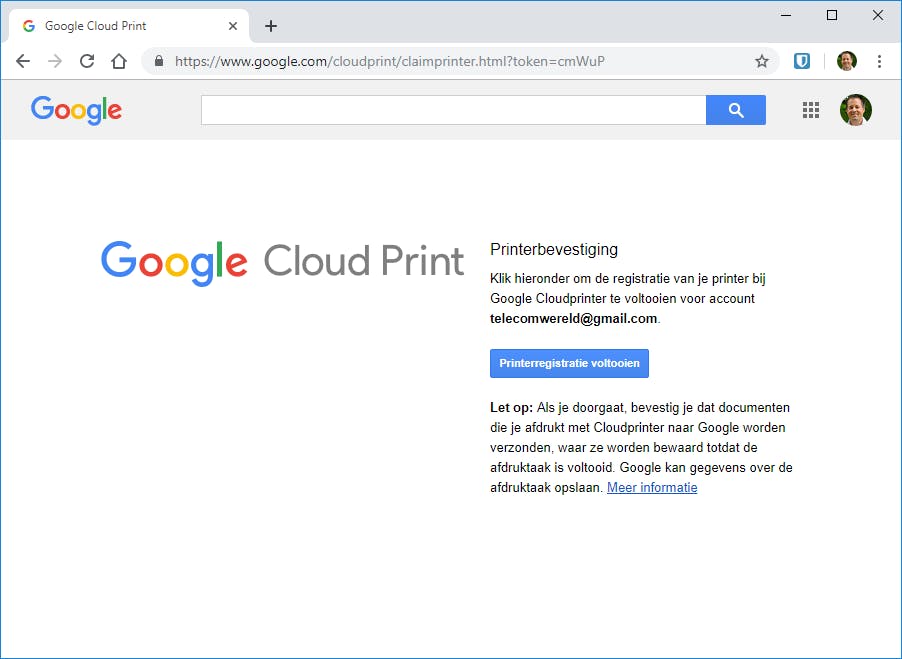The height and width of the screenshot is (659, 902).
Task: Maximize the Chrome window
Action: point(832,16)
